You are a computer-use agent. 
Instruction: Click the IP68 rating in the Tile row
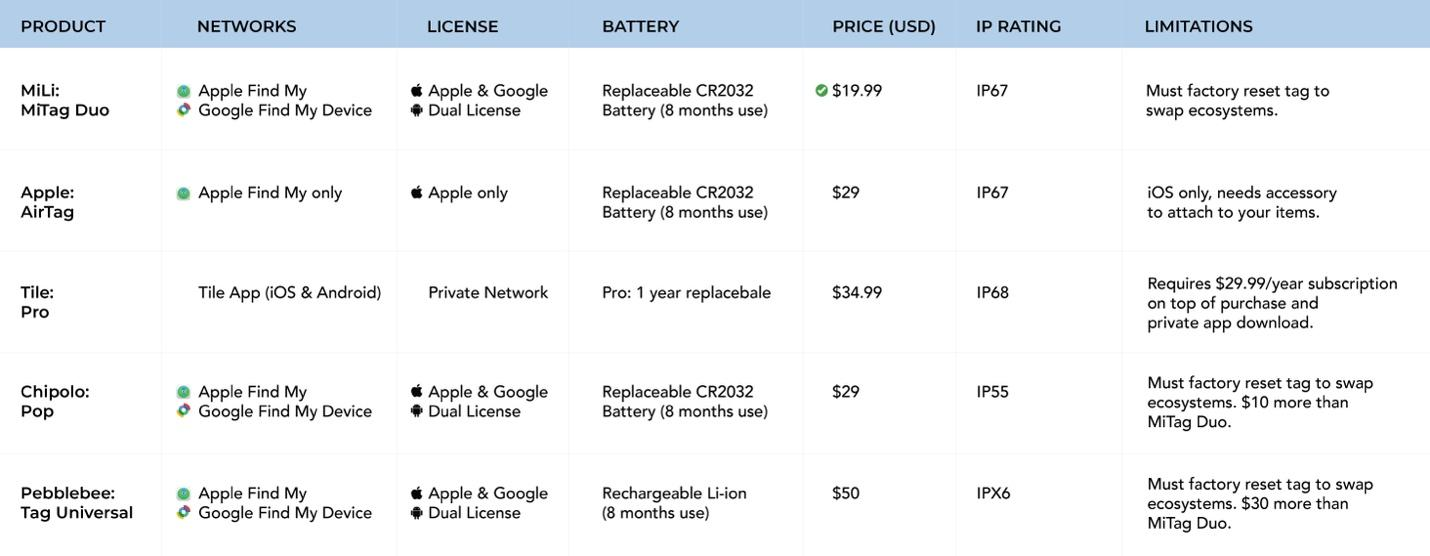pos(992,293)
